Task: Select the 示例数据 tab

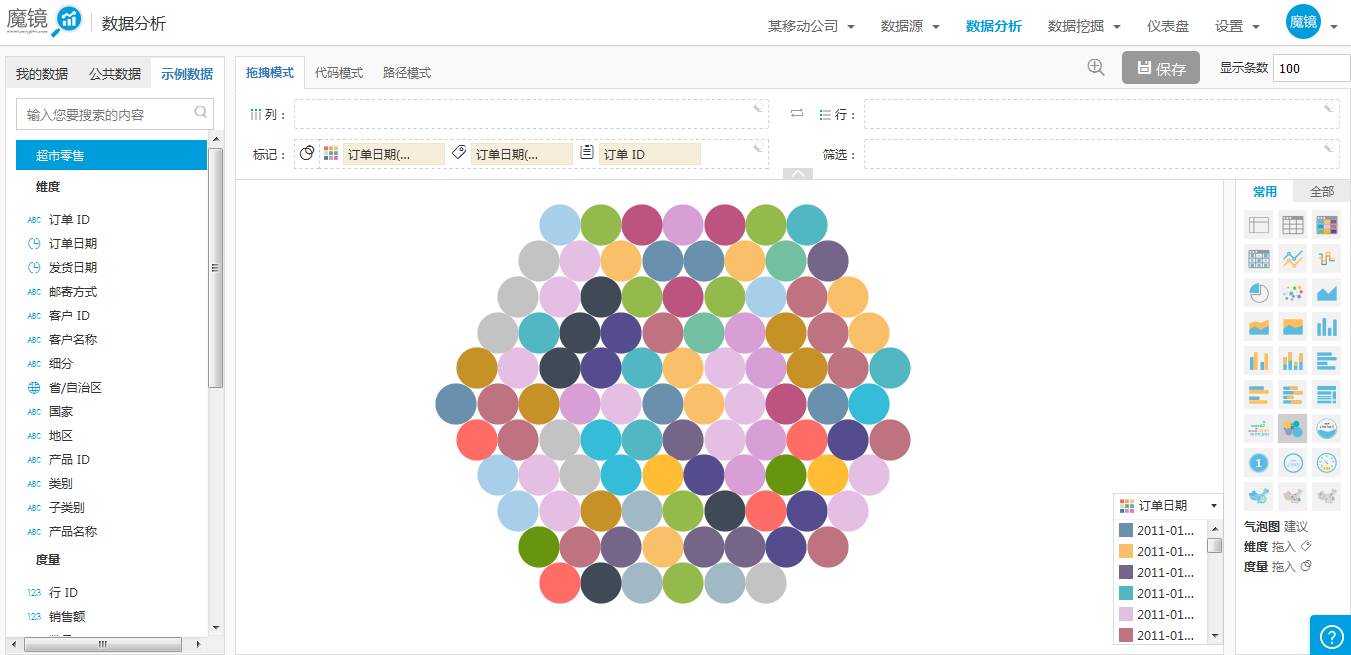Action: click(x=187, y=74)
